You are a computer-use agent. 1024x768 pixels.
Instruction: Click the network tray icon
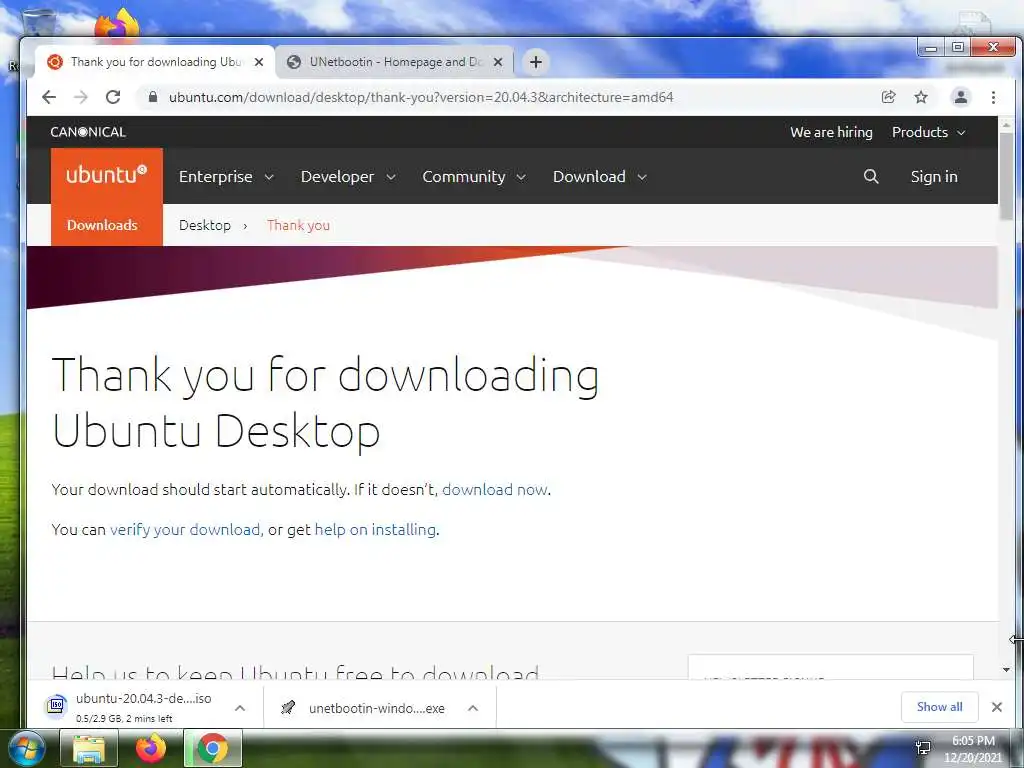tap(923, 748)
